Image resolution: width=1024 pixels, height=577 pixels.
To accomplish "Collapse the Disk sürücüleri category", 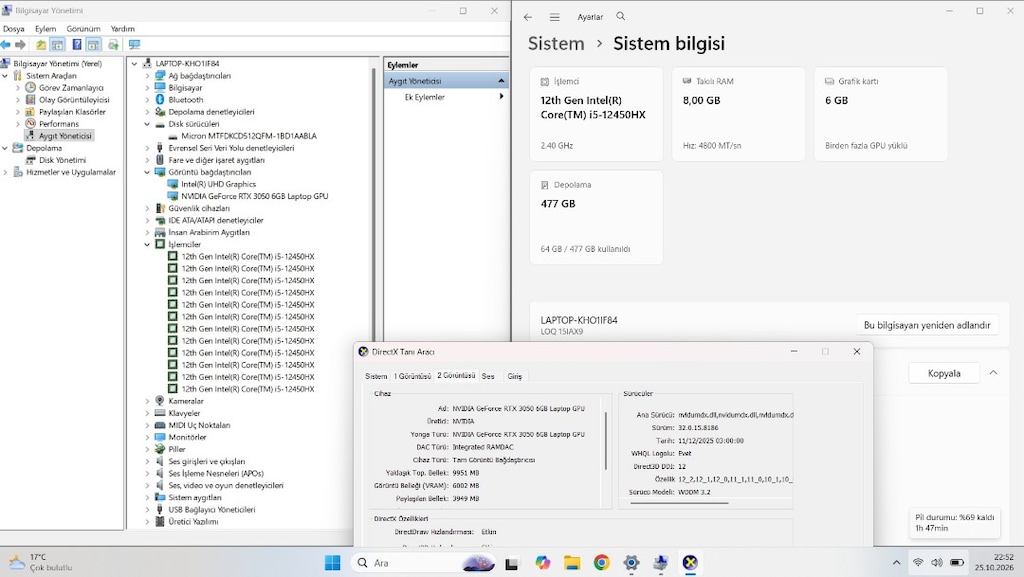I will 147,124.
